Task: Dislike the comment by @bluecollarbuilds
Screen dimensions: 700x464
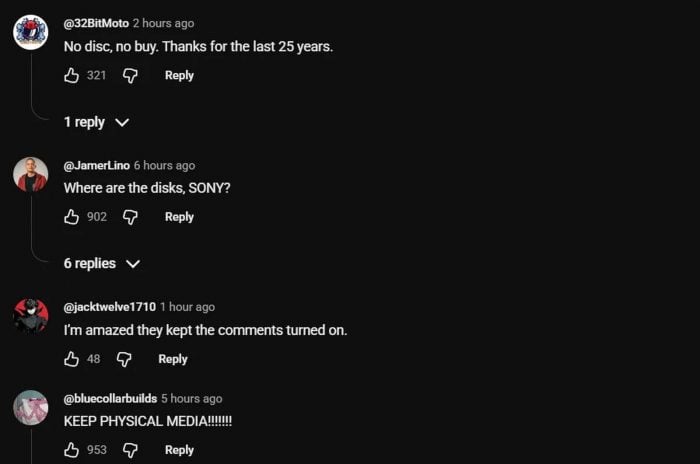Action: click(130, 450)
